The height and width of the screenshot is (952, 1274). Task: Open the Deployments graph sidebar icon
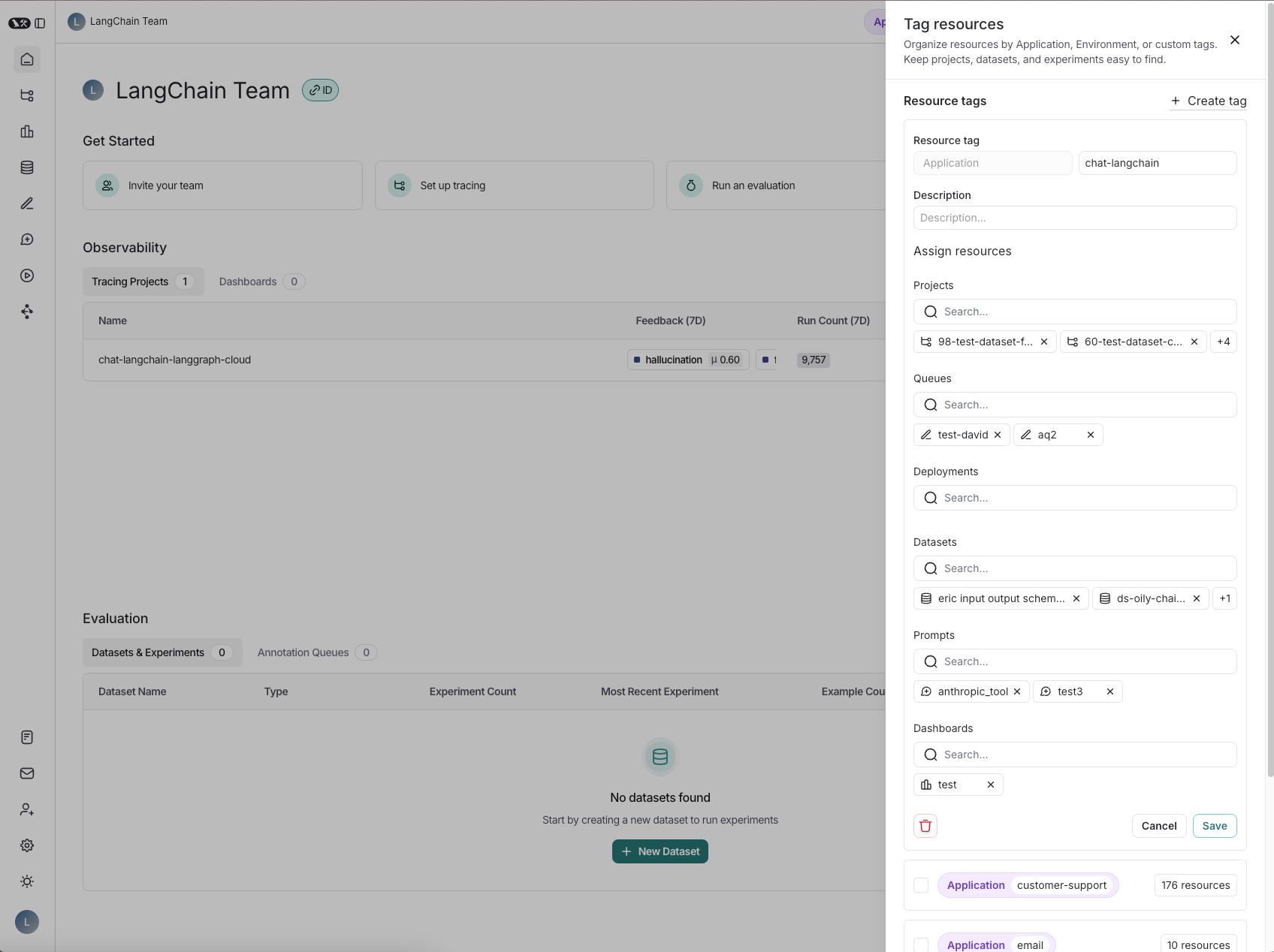click(27, 312)
